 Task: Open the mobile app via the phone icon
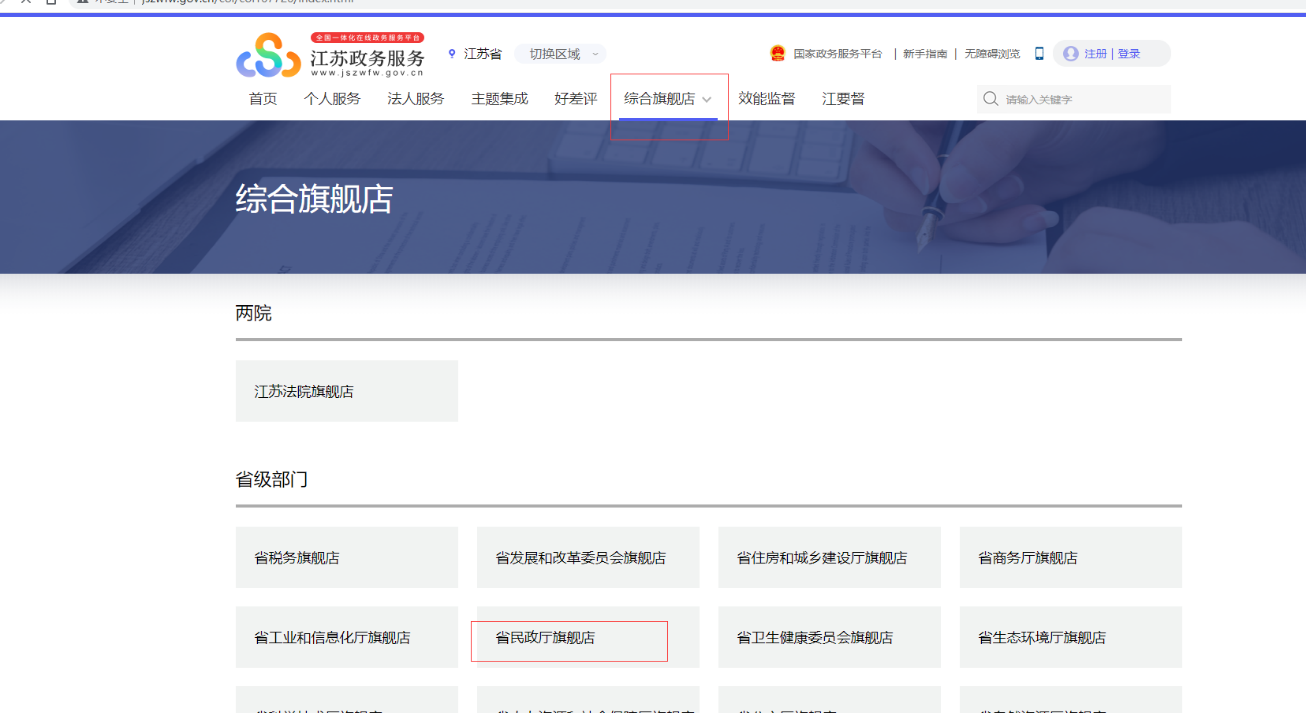(x=1038, y=53)
